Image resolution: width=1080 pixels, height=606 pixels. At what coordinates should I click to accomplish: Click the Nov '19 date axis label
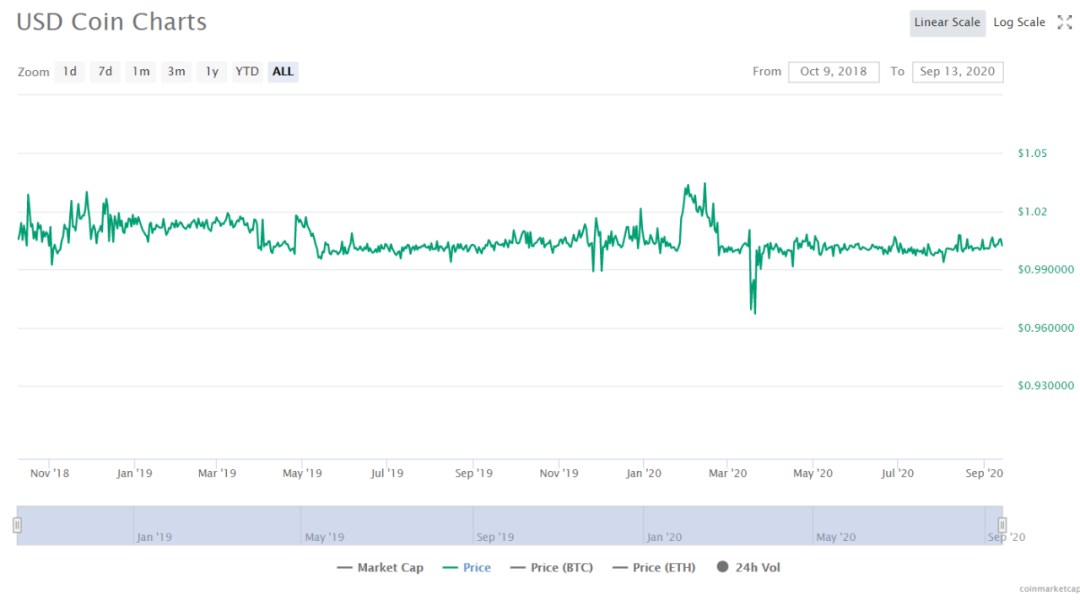tap(559, 474)
